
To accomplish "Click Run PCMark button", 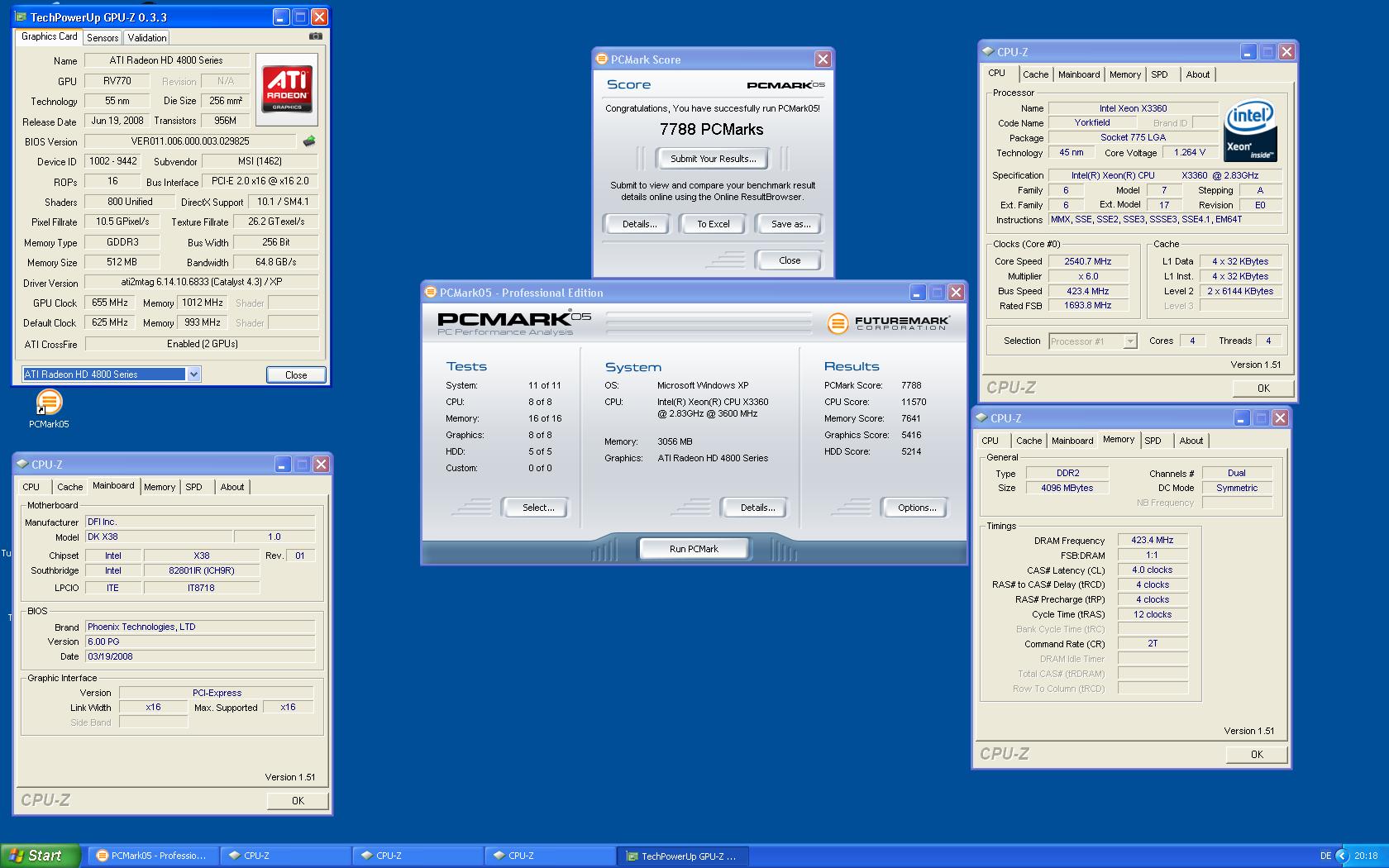I will (x=694, y=549).
